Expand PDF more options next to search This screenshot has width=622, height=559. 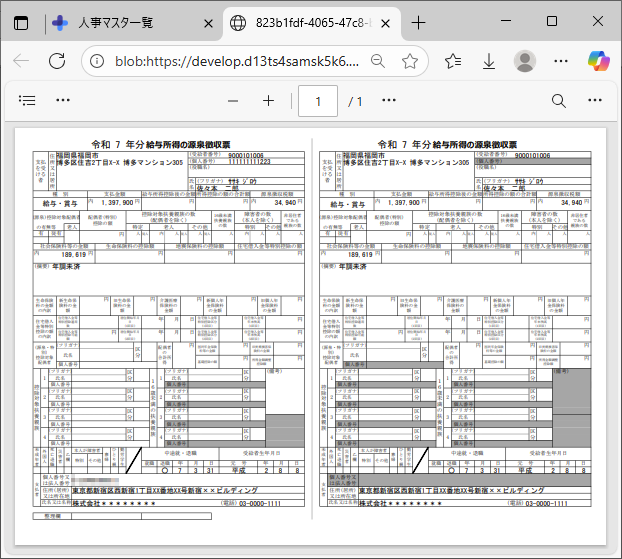(595, 101)
